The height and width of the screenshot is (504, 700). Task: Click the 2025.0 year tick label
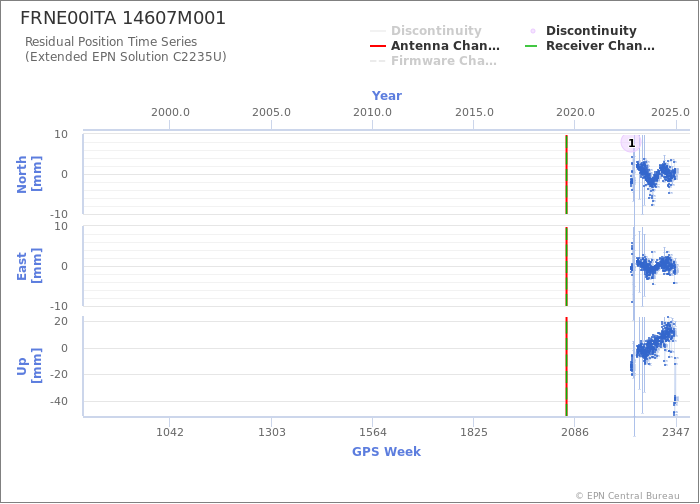[670, 112]
